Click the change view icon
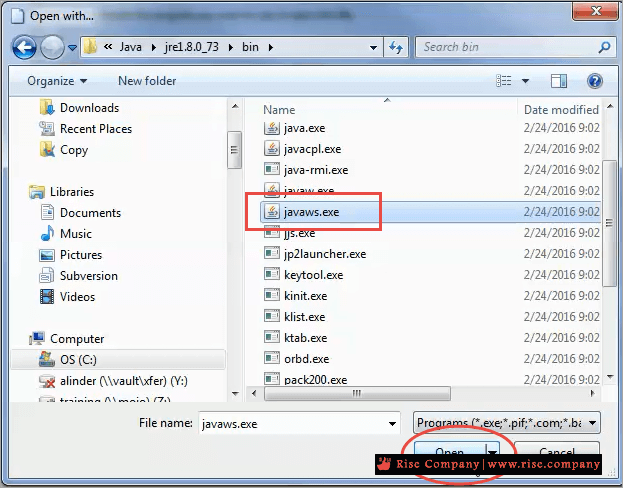 pyautogui.click(x=504, y=81)
